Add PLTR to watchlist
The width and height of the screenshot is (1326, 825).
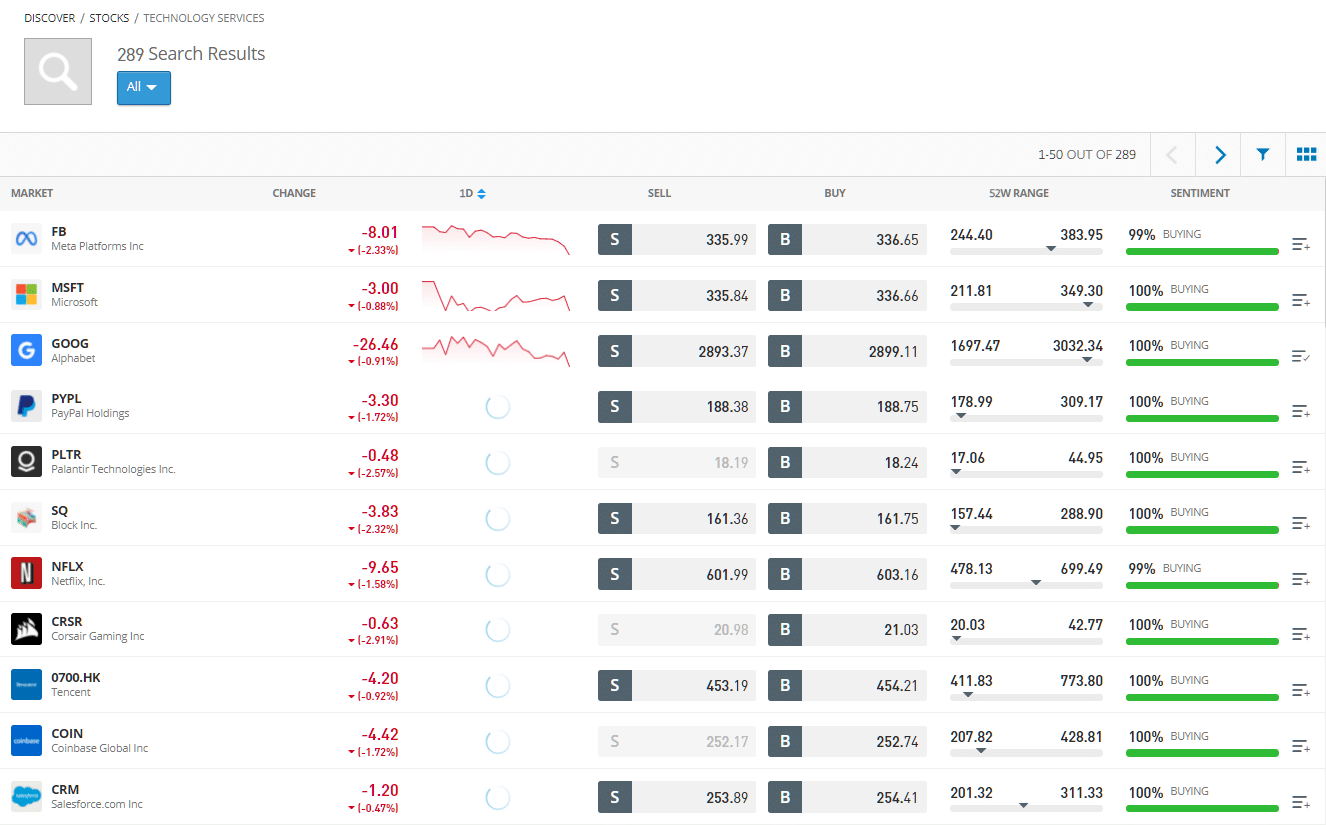point(1301,467)
